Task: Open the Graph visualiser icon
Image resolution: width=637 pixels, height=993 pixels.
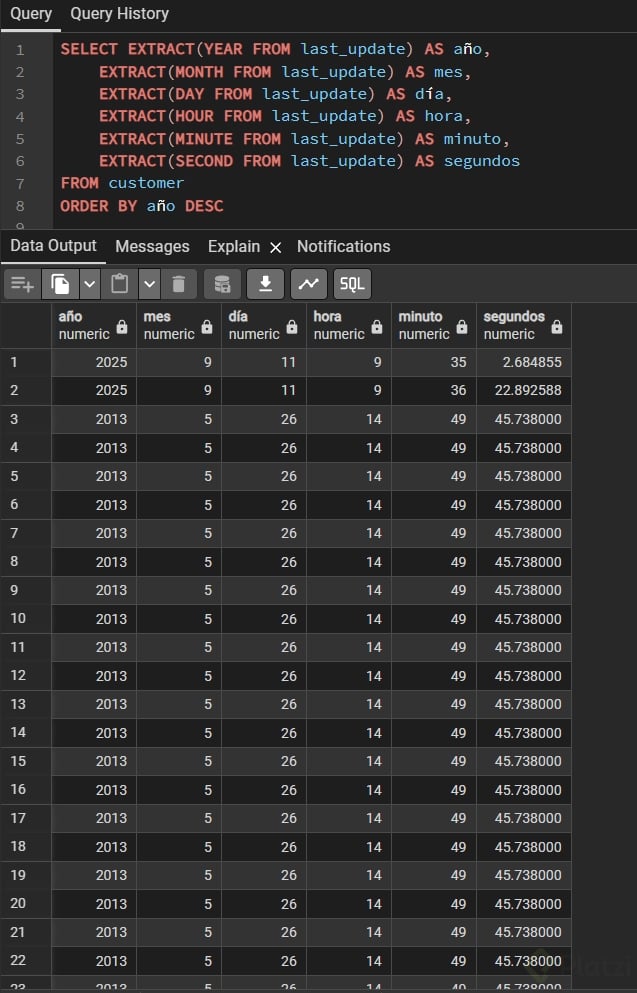Action: (x=308, y=284)
